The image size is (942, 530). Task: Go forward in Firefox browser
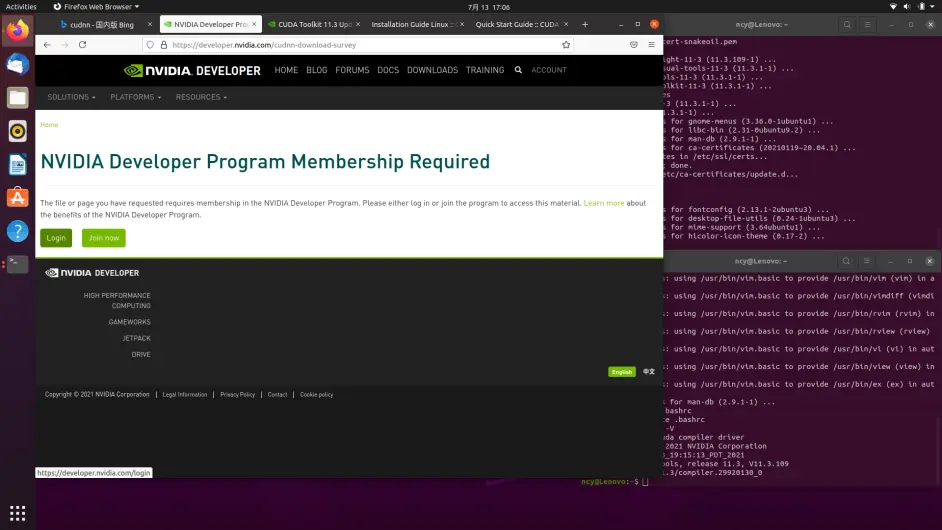pyautogui.click(x=65, y=44)
